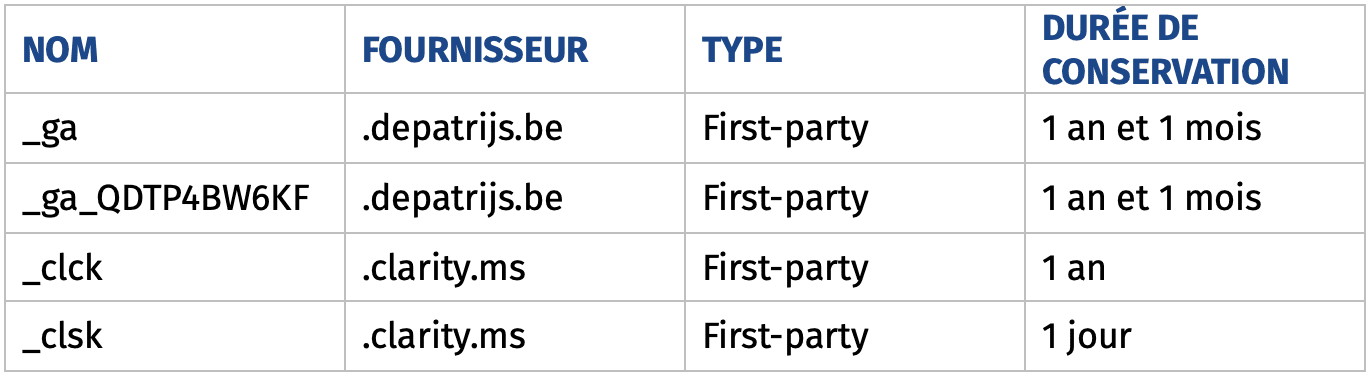Image resolution: width=1372 pixels, height=378 pixels.
Task: Click First-party in the _ga_QDTP4BW6KF row
Action: (785, 198)
